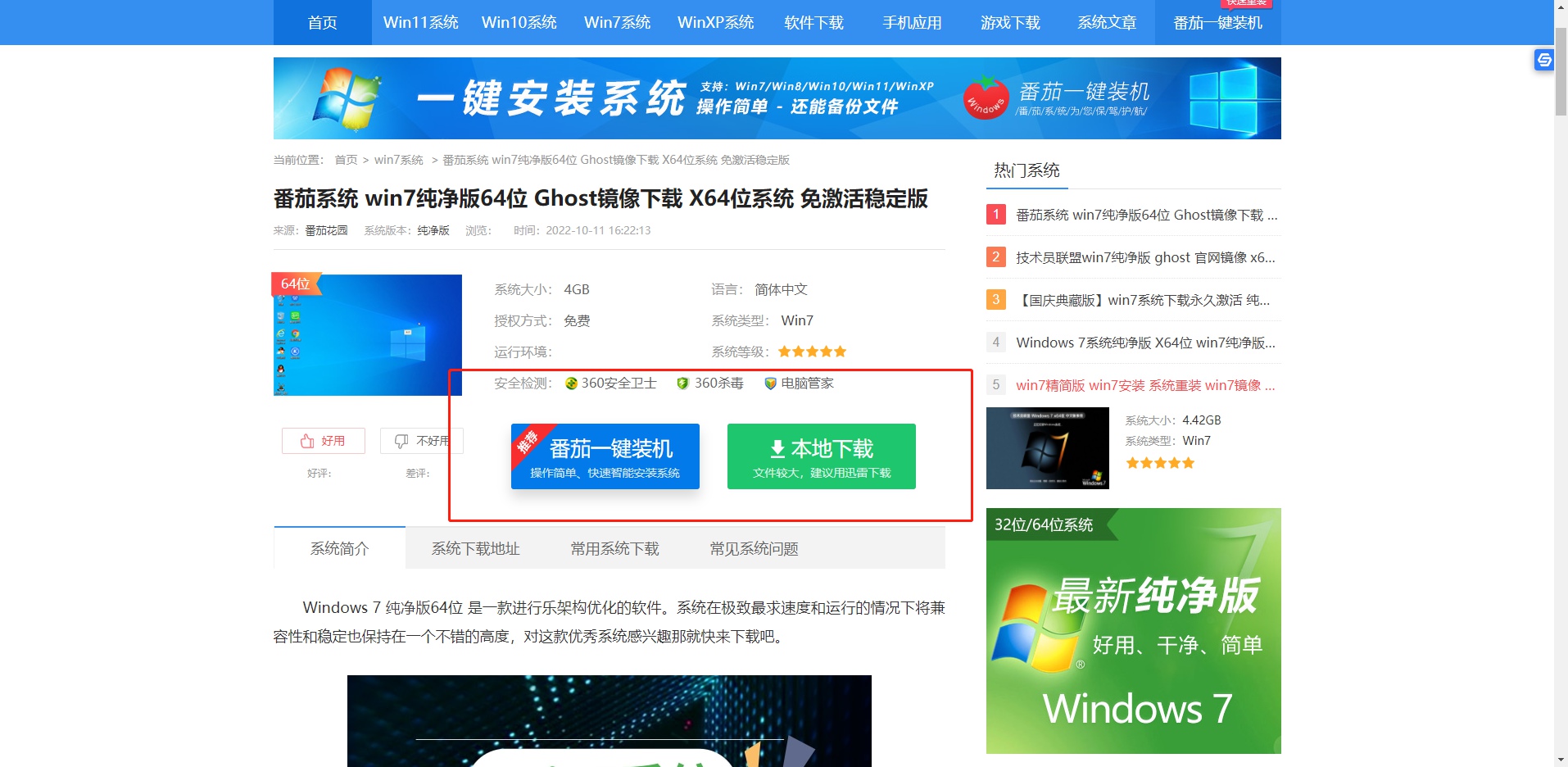The image size is (1568, 767).
Task: Click rank badge number 5
Action: (x=996, y=385)
